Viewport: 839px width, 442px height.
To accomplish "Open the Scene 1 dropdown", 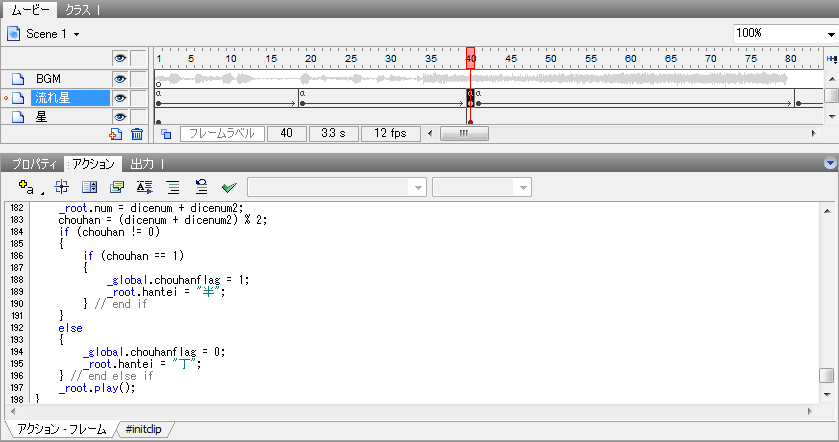I will click(44, 33).
